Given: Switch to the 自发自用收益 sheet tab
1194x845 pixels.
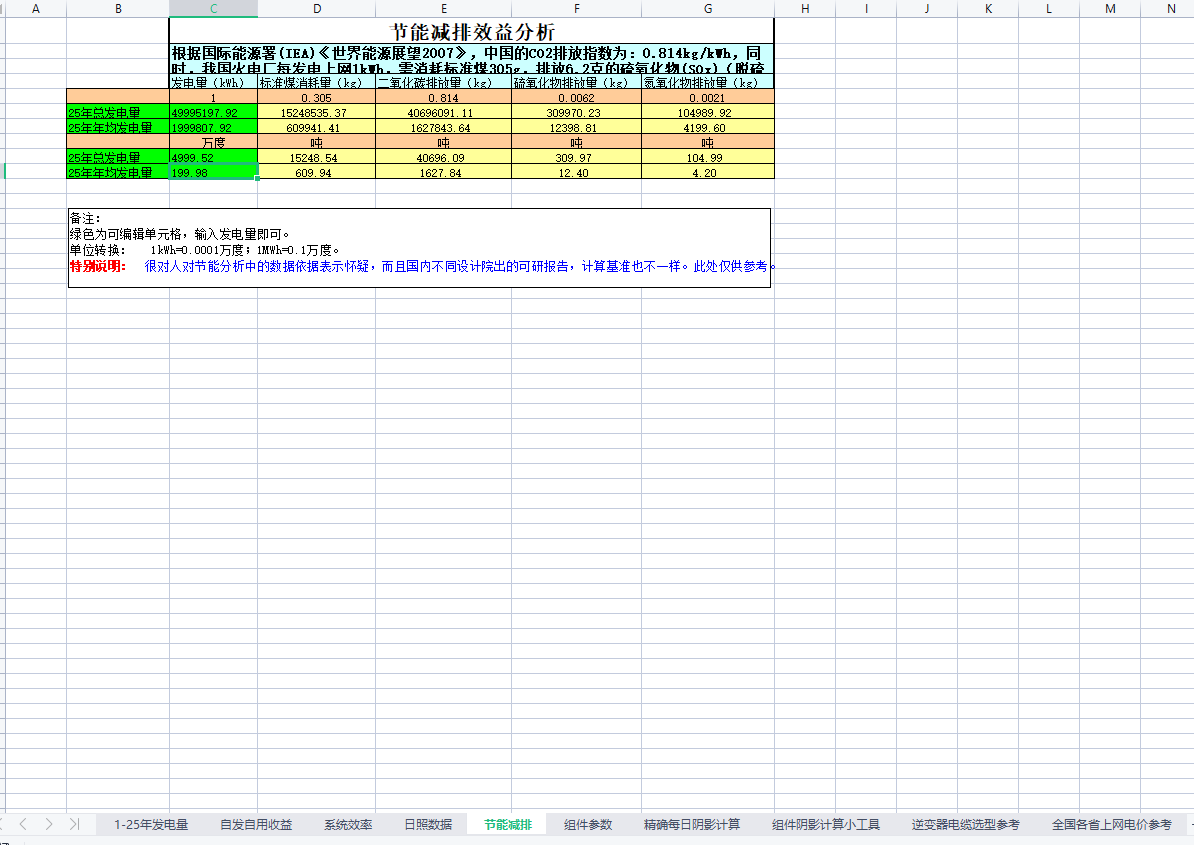Looking at the screenshot, I should click(256, 824).
